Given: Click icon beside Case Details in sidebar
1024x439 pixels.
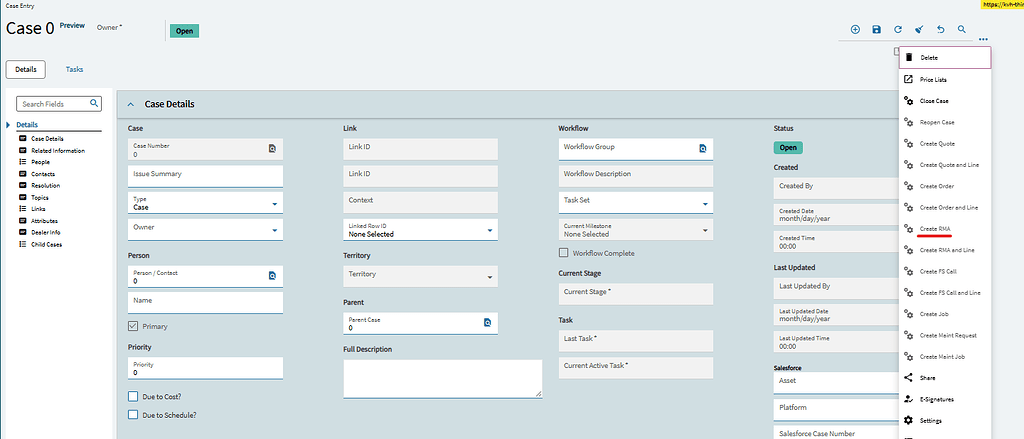Looking at the screenshot, I should pos(23,138).
